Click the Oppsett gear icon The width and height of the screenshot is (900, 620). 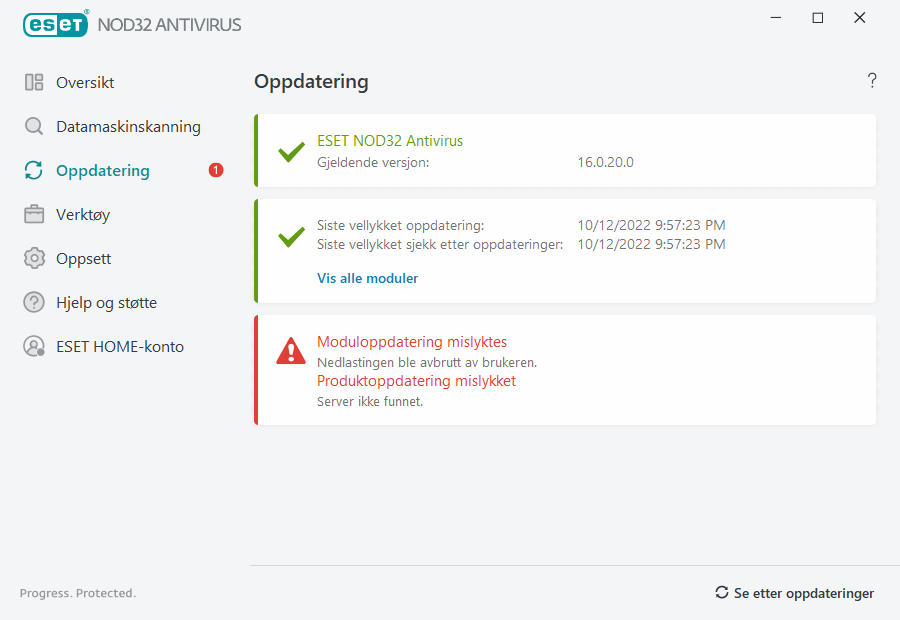tap(33, 258)
